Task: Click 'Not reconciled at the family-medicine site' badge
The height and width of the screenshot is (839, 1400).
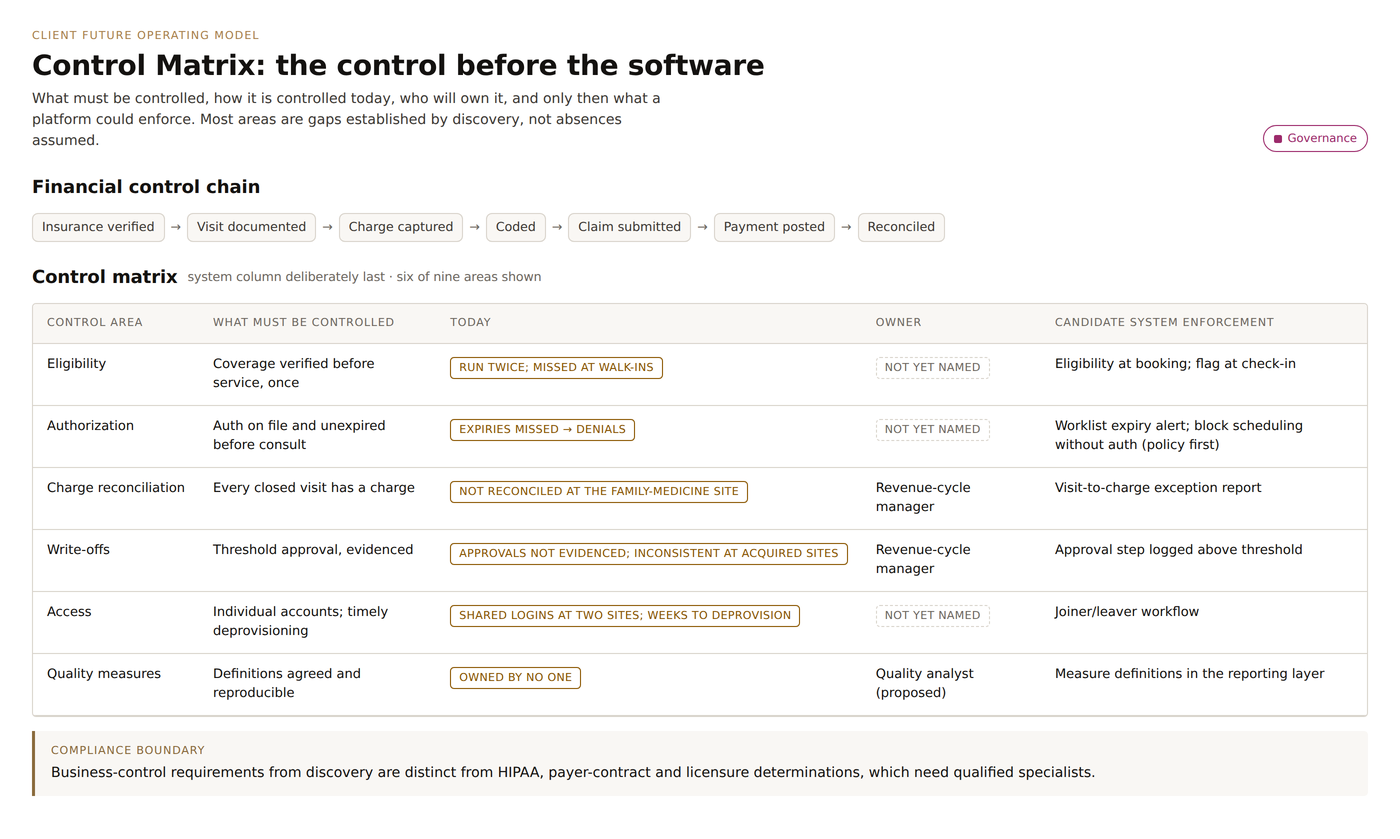Action: click(599, 492)
